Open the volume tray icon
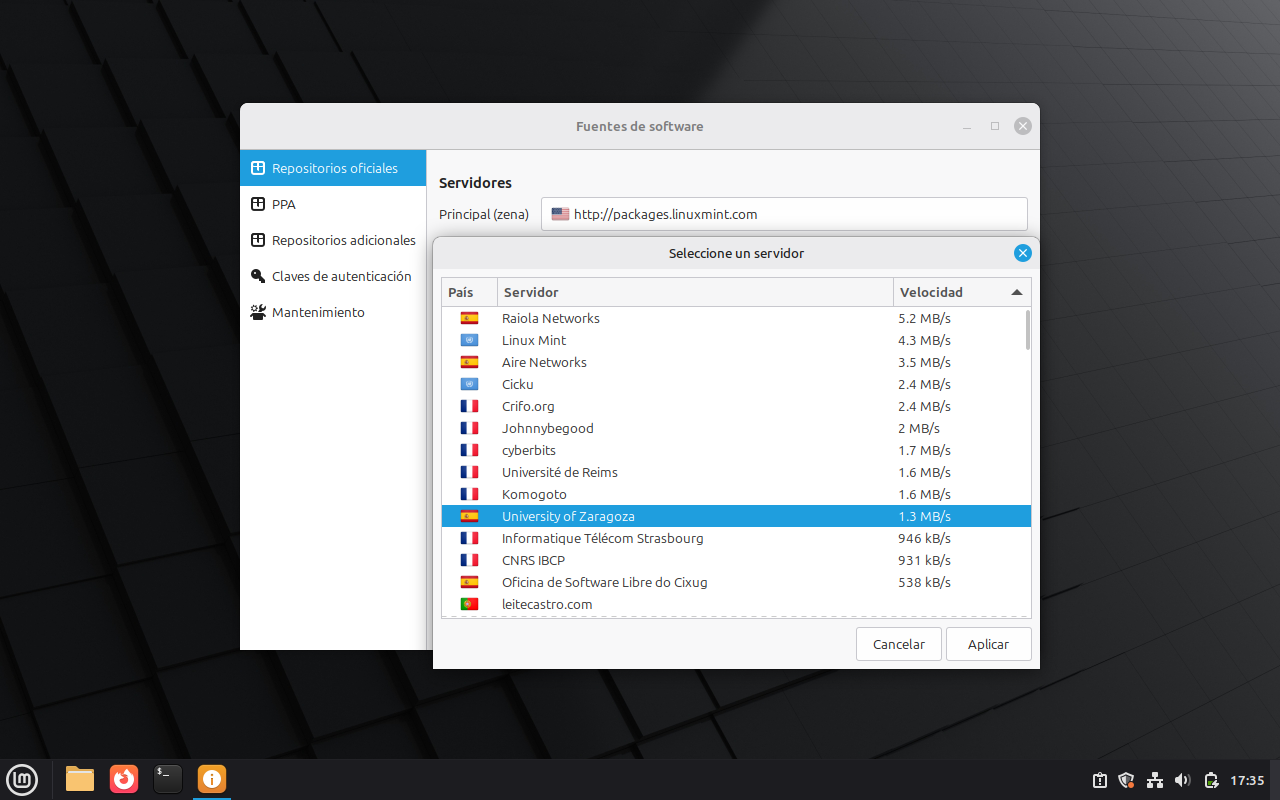The height and width of the screenshot is (800, 1280). (x=1183, y=780)
